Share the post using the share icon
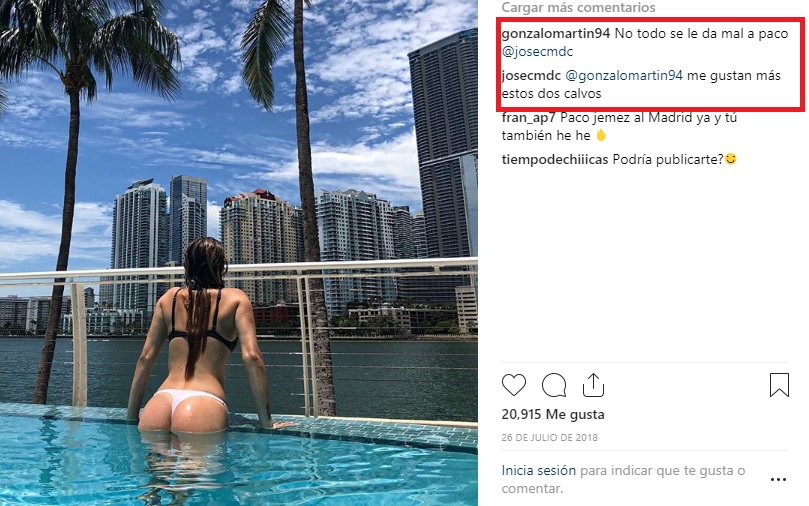This screenshot has height=506, width=809. (593, 385)
